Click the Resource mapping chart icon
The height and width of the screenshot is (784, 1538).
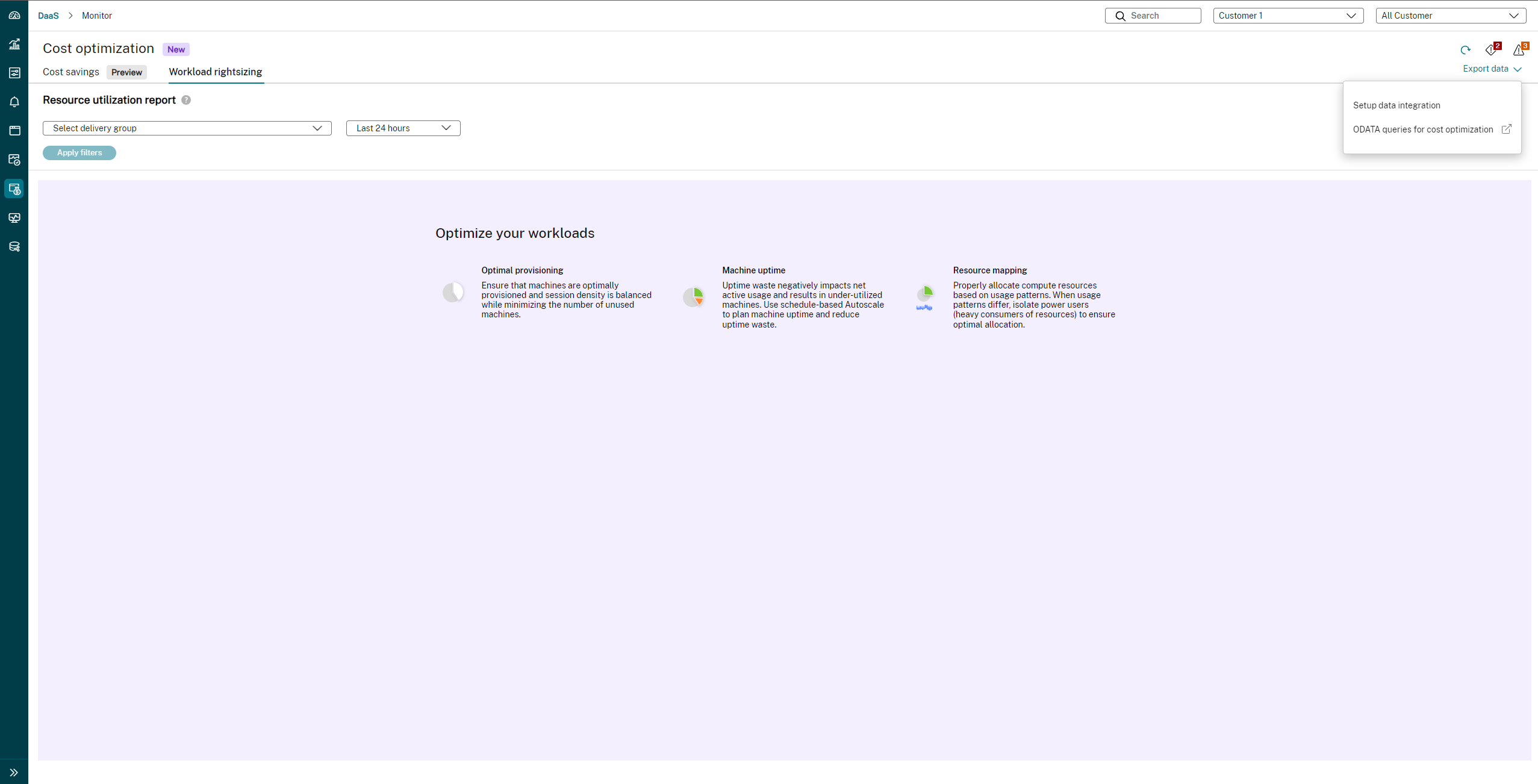click(924, 297)
